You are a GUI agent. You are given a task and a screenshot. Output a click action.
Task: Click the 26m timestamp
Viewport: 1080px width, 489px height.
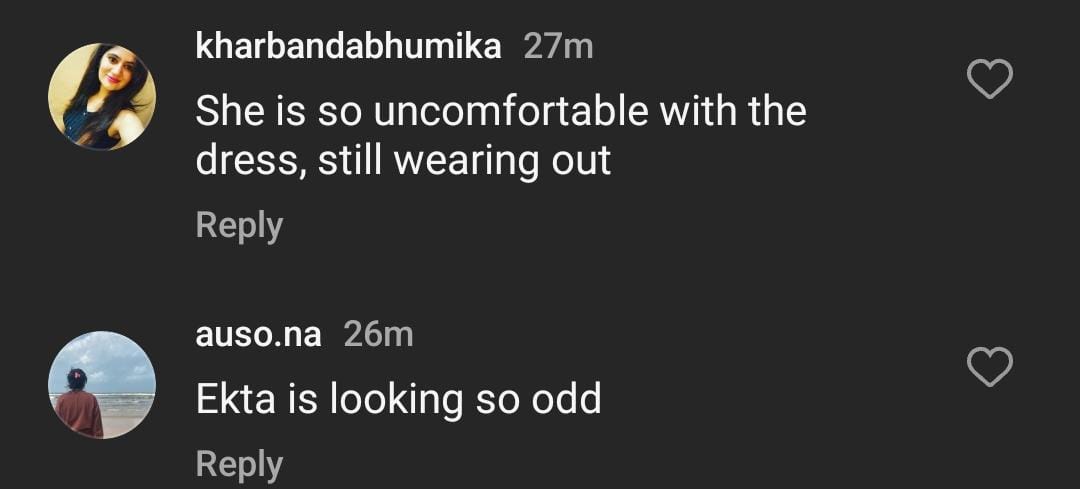point(378,334)
